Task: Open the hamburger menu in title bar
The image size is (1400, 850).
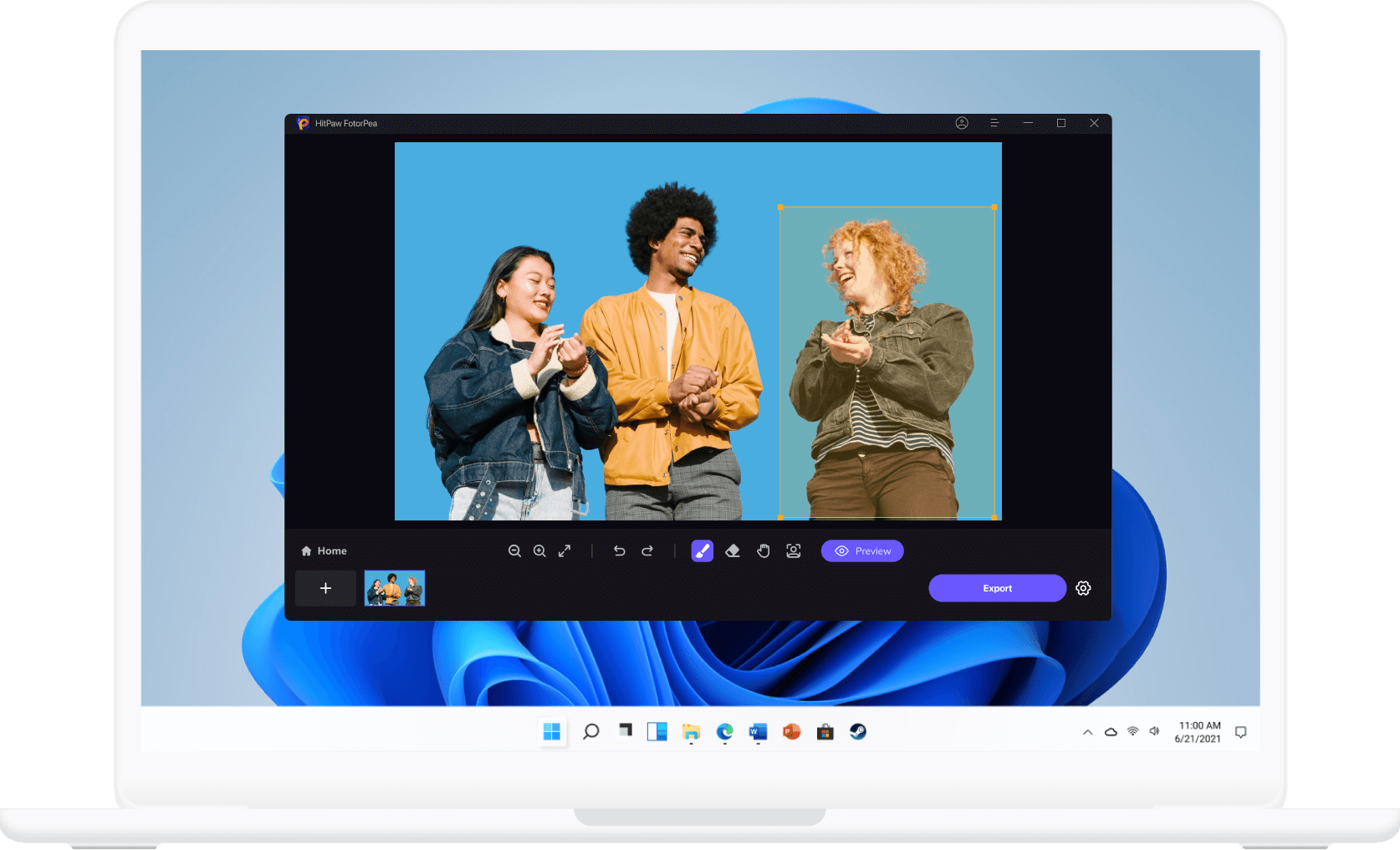Action: click(994, 123)
